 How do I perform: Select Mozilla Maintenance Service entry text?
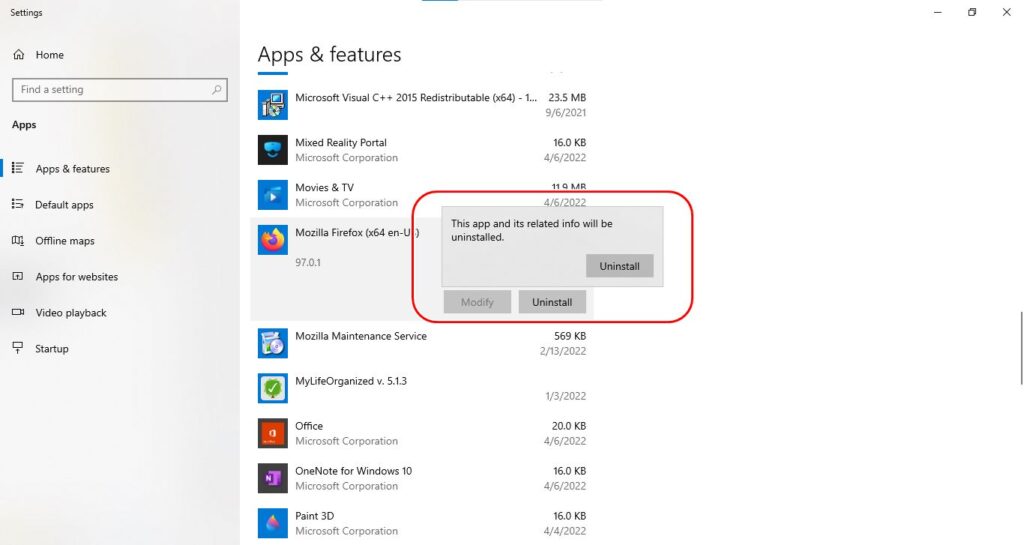coord(360,335)
